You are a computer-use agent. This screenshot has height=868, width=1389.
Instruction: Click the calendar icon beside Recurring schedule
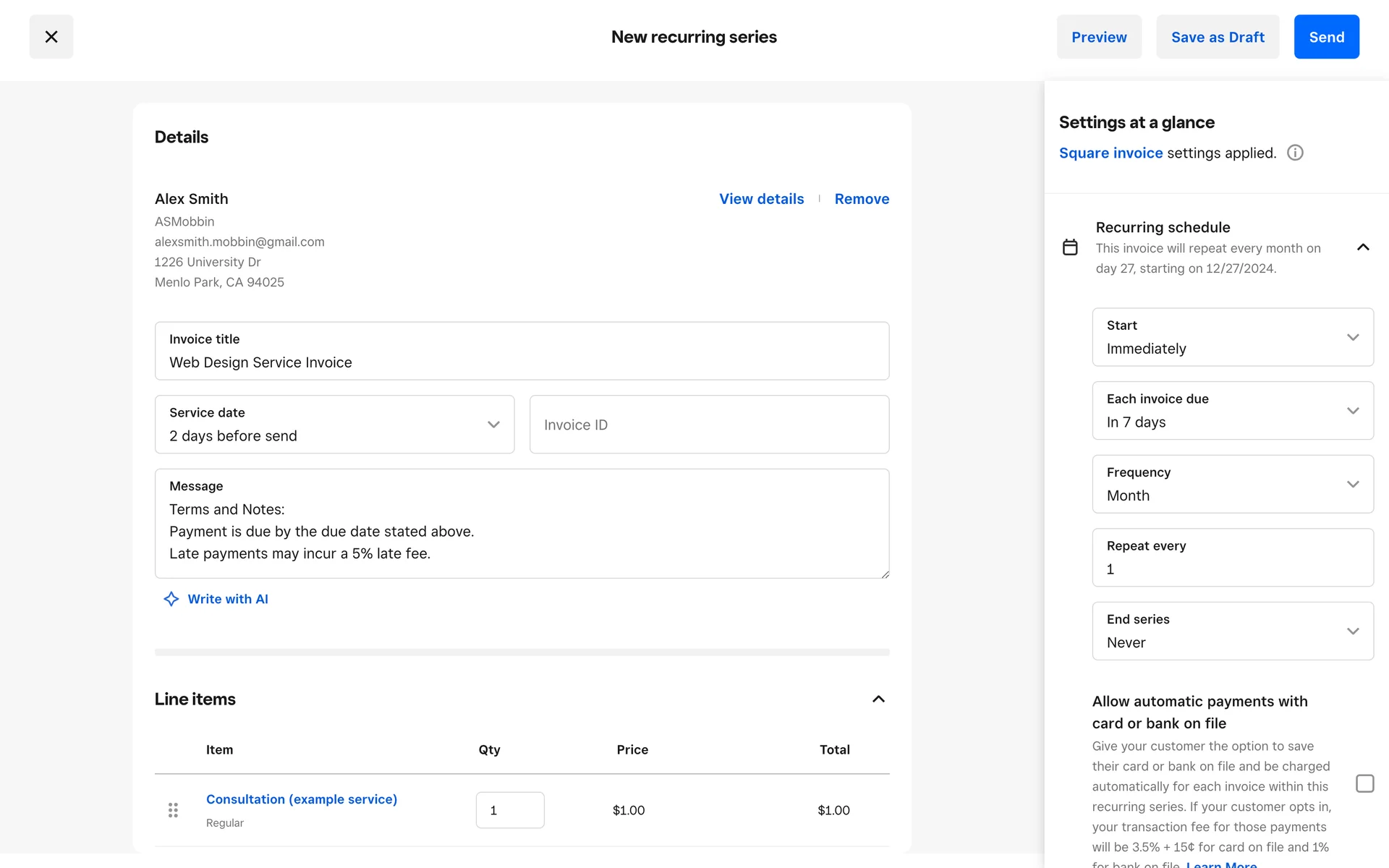point(1070,247)
